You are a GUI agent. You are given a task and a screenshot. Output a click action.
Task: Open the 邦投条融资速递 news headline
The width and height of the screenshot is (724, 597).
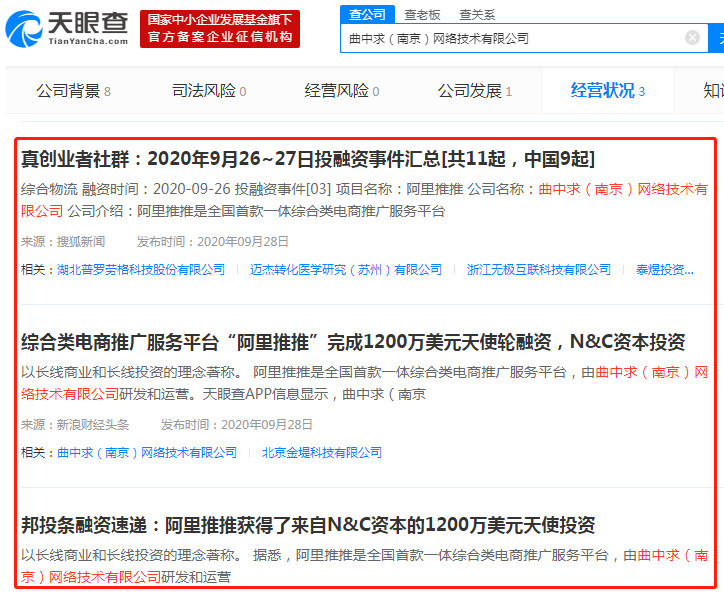coord(308,525)
